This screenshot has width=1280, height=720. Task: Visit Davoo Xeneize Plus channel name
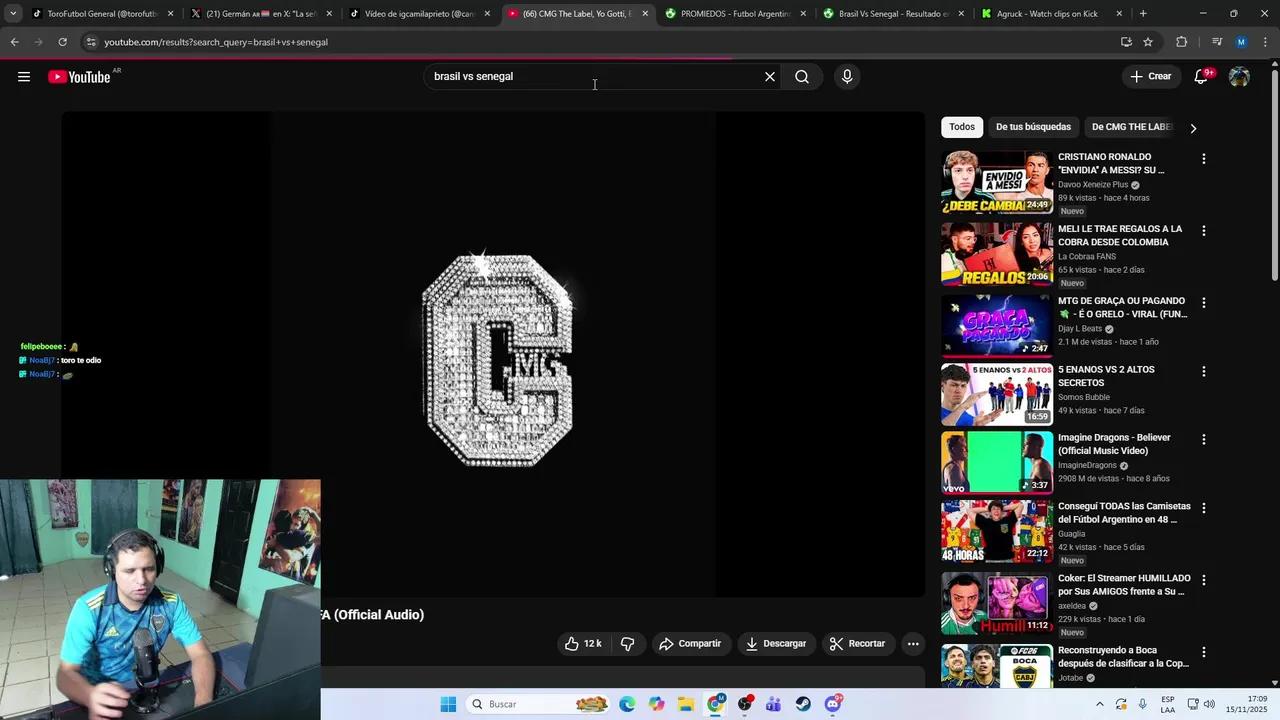1093,185
